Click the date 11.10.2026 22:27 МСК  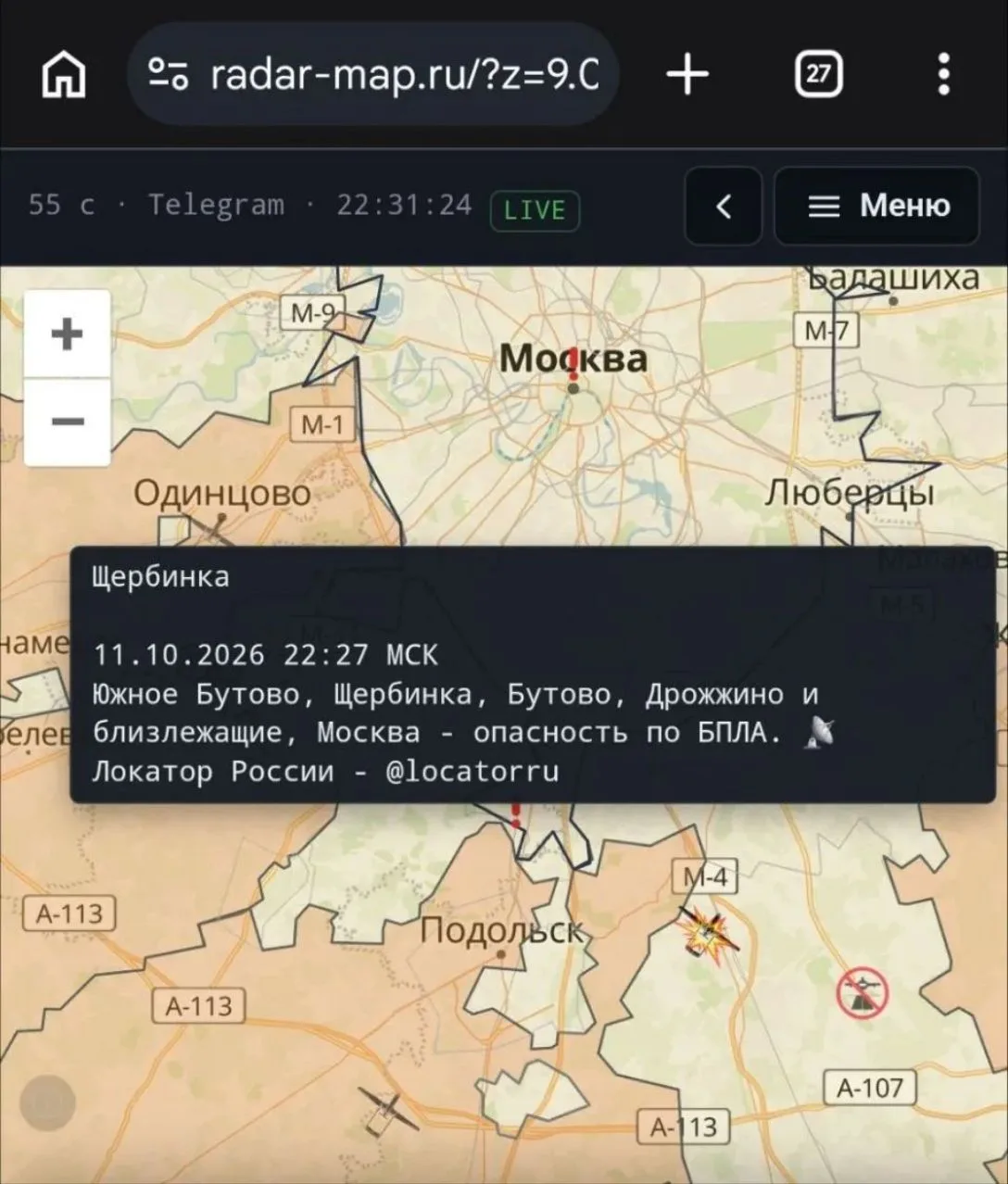coord(266,655)
